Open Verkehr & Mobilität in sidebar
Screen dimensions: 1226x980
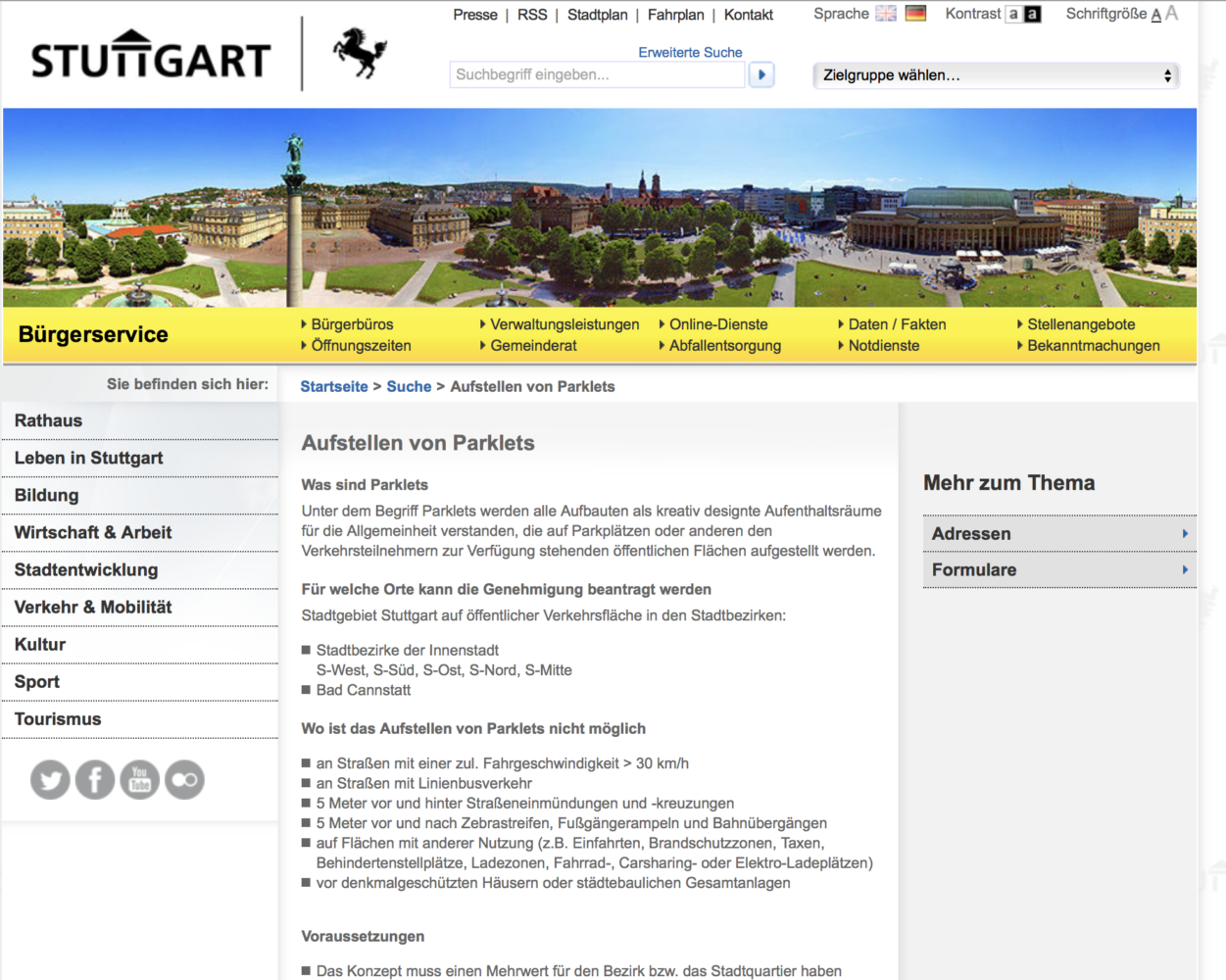93,608
